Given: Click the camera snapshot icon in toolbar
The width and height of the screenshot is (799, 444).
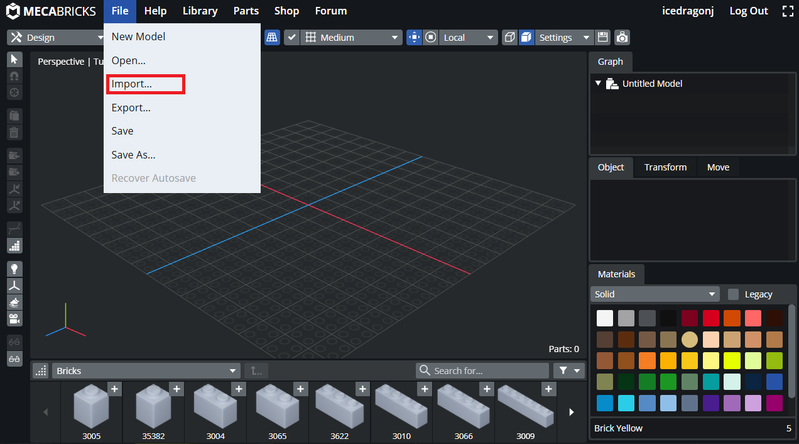Looking at the screenshot, I should 622,37.
